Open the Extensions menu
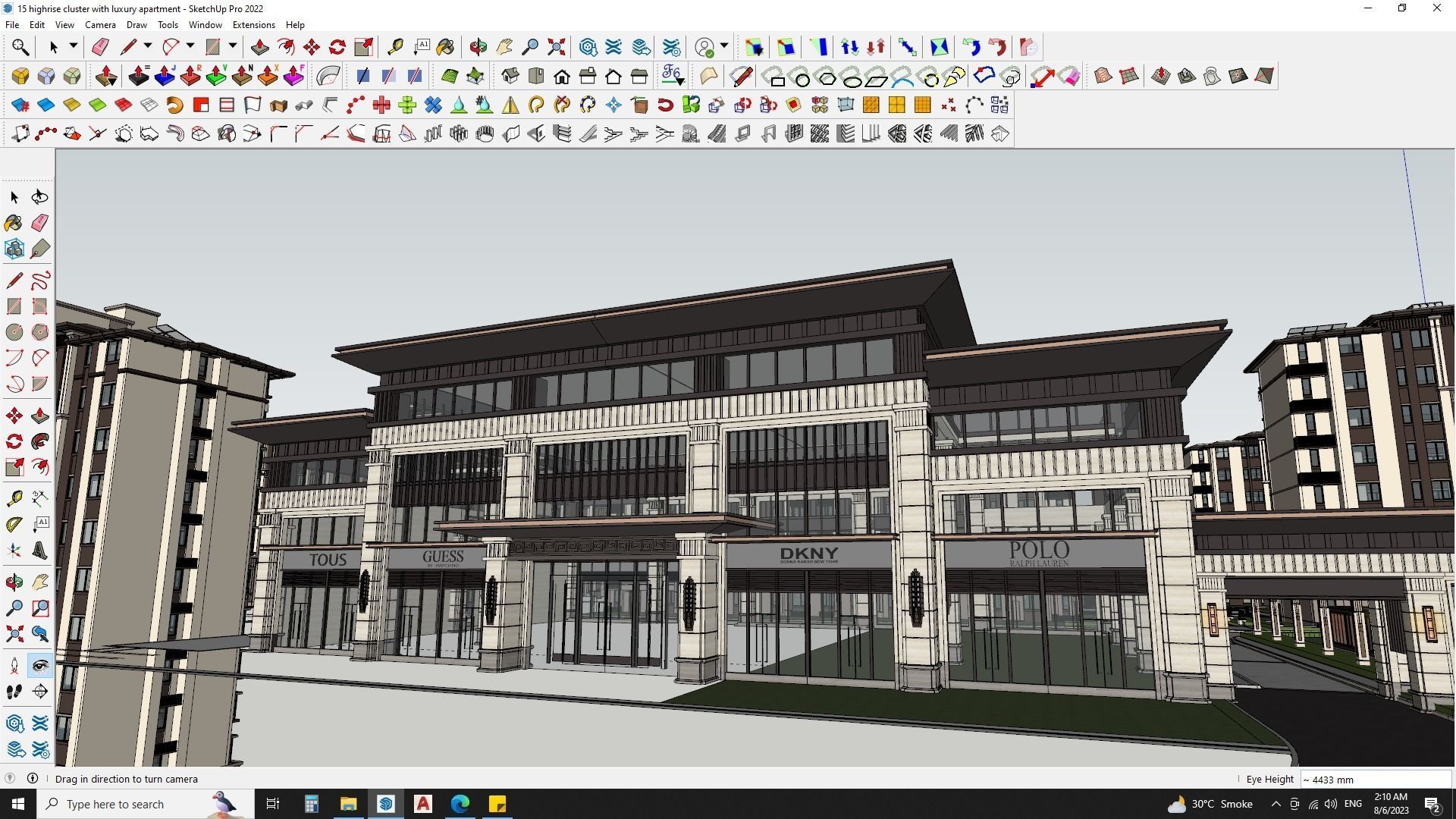Image resolution: width=1456 pixels, height=819 pixels. click(254, 25)
